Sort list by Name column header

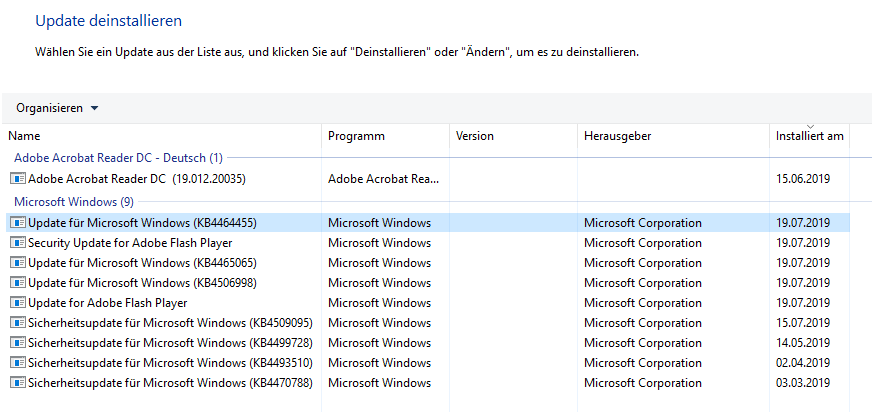pos(24,136)
